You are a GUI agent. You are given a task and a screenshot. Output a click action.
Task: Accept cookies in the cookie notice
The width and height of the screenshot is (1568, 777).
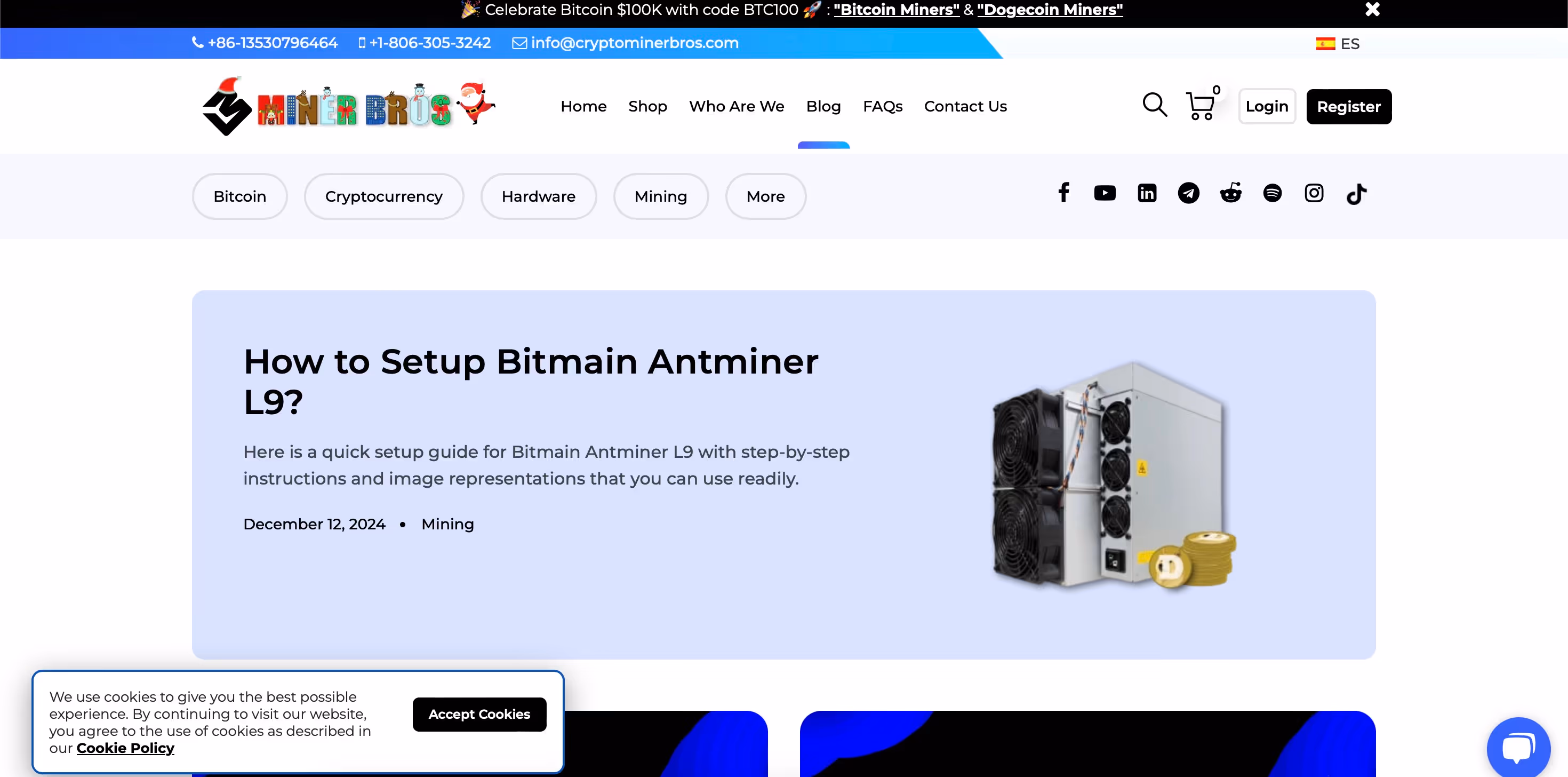pos(479,714)
